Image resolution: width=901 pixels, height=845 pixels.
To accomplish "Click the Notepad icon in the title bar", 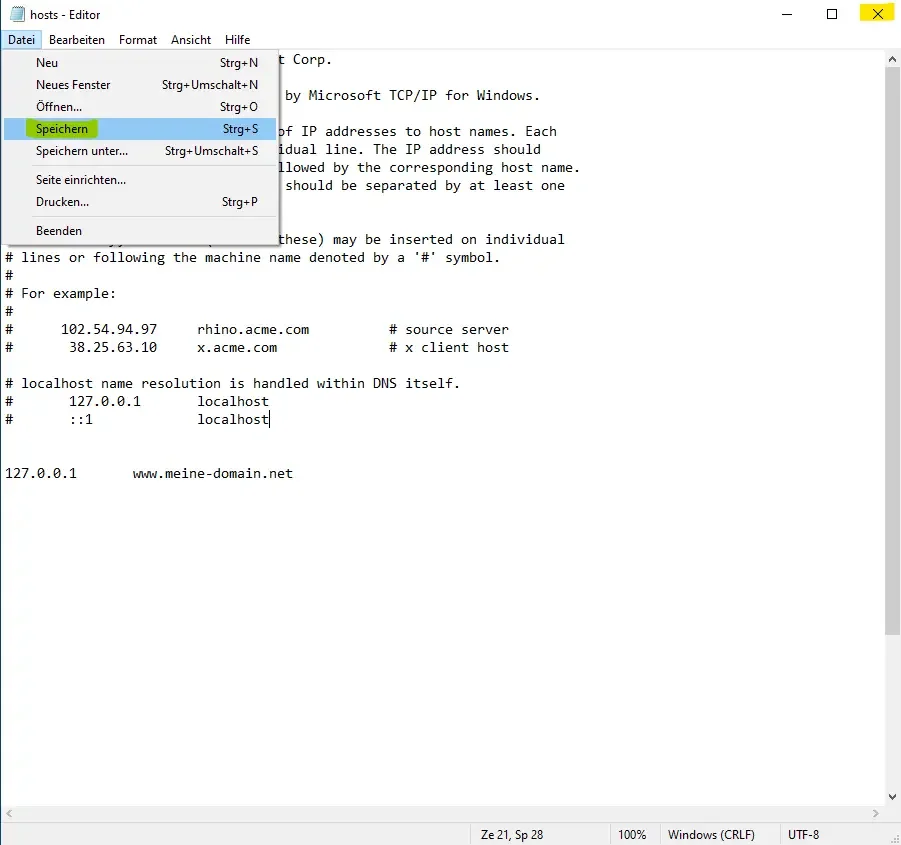I will (x=15, y=15).
